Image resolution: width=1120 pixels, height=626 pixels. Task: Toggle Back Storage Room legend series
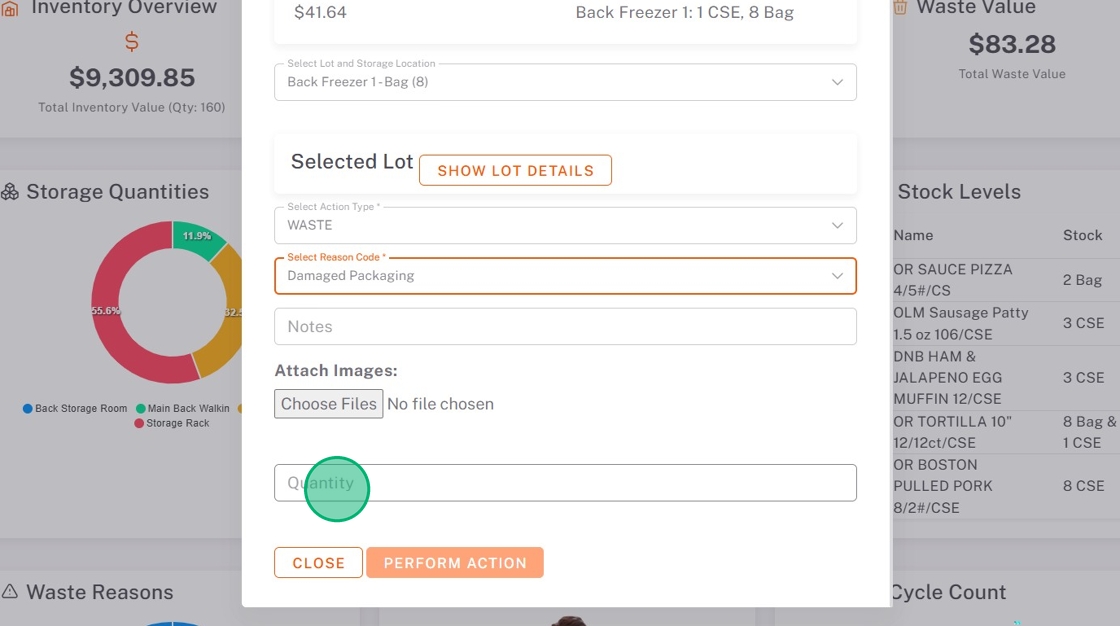click(76, 408)
